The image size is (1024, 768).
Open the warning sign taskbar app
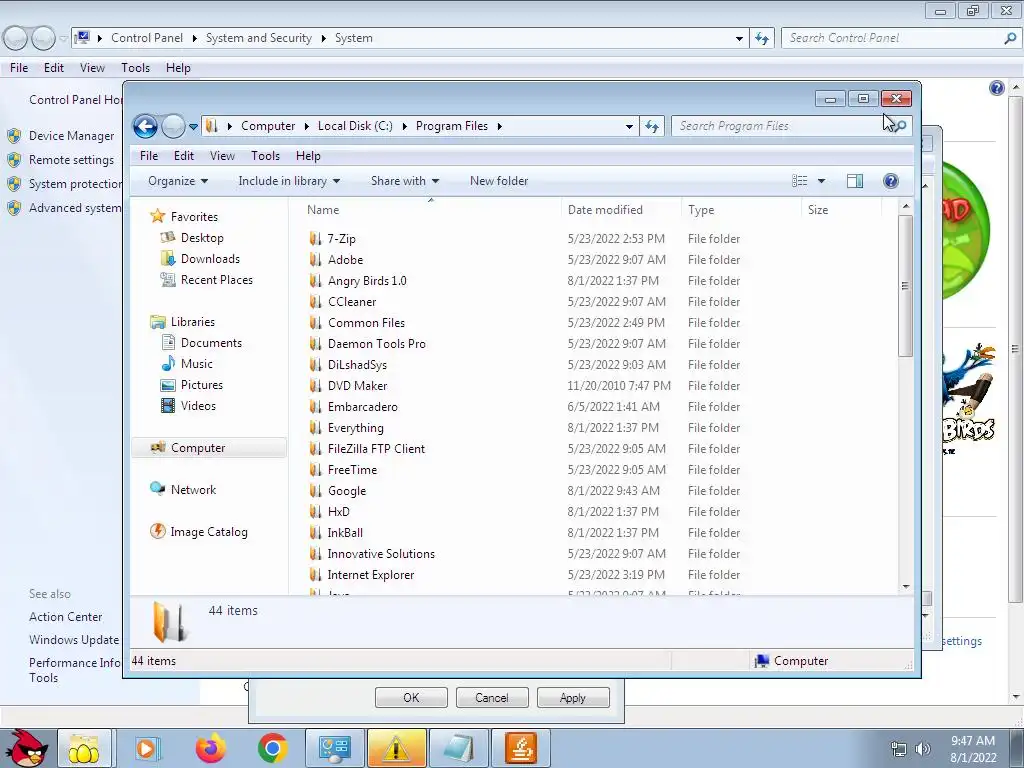(x=396, y=748)
